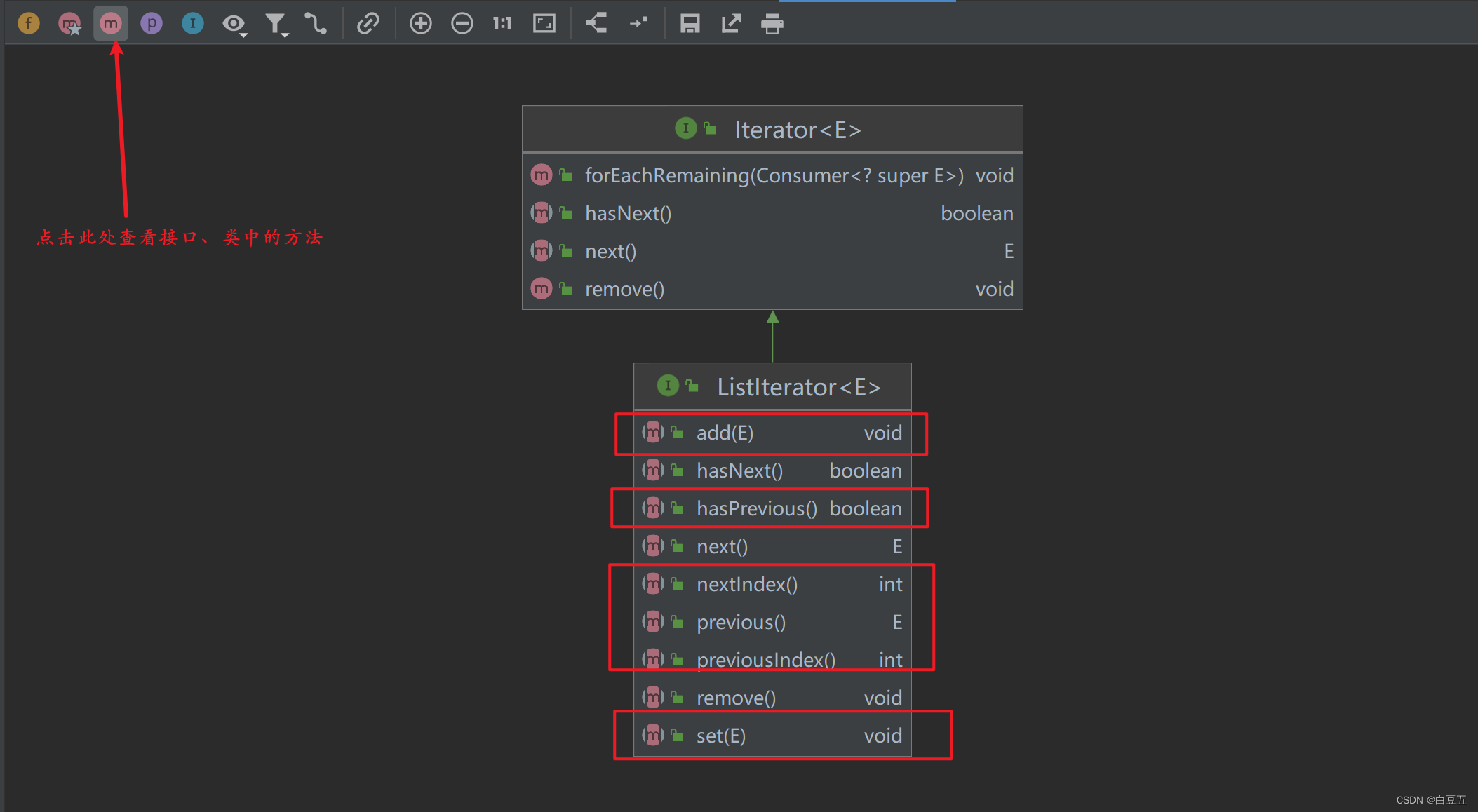Click the fit content icon

point(544,24)
